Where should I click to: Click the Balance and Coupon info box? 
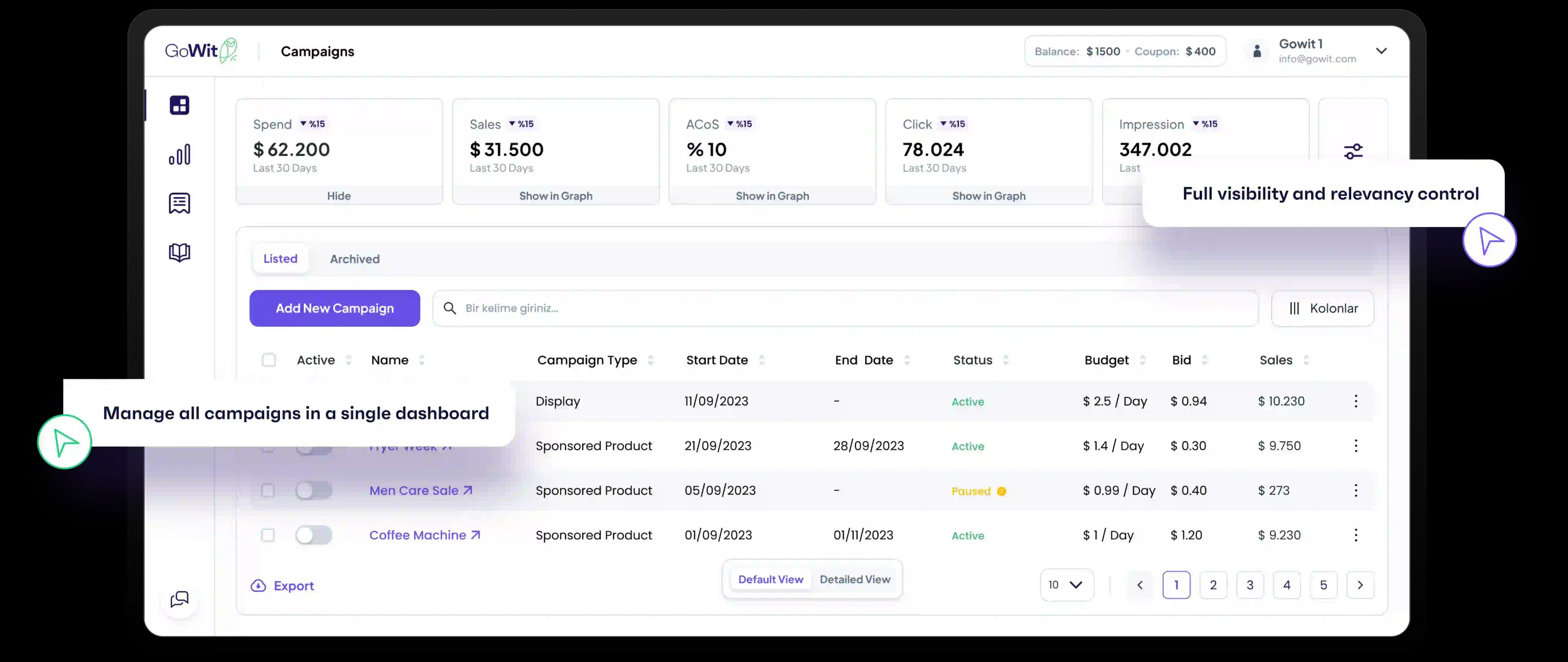1125,51
